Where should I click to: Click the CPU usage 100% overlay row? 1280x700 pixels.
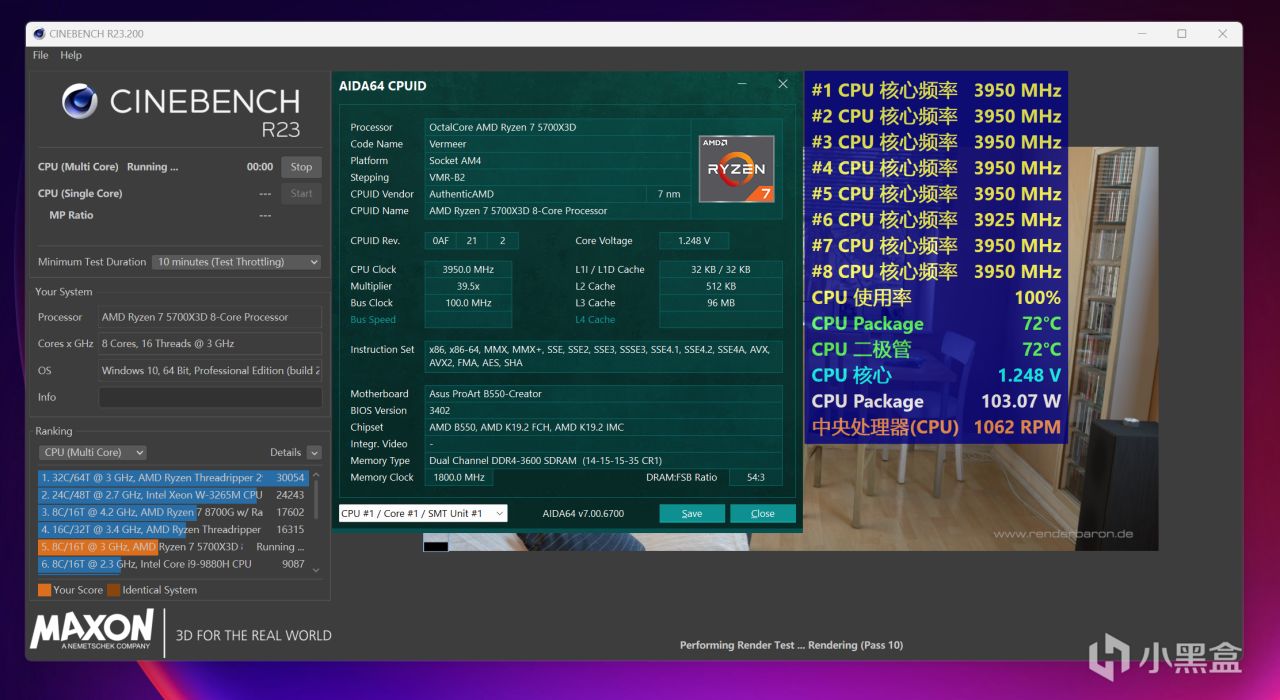[936, 298]
